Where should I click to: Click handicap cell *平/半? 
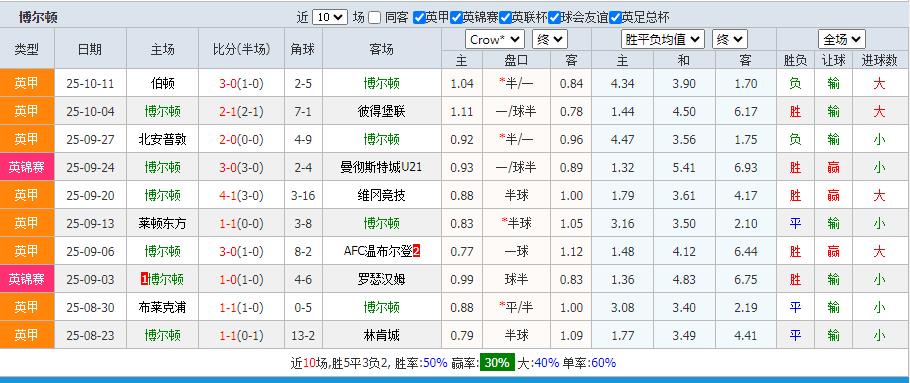pos(516,308)
